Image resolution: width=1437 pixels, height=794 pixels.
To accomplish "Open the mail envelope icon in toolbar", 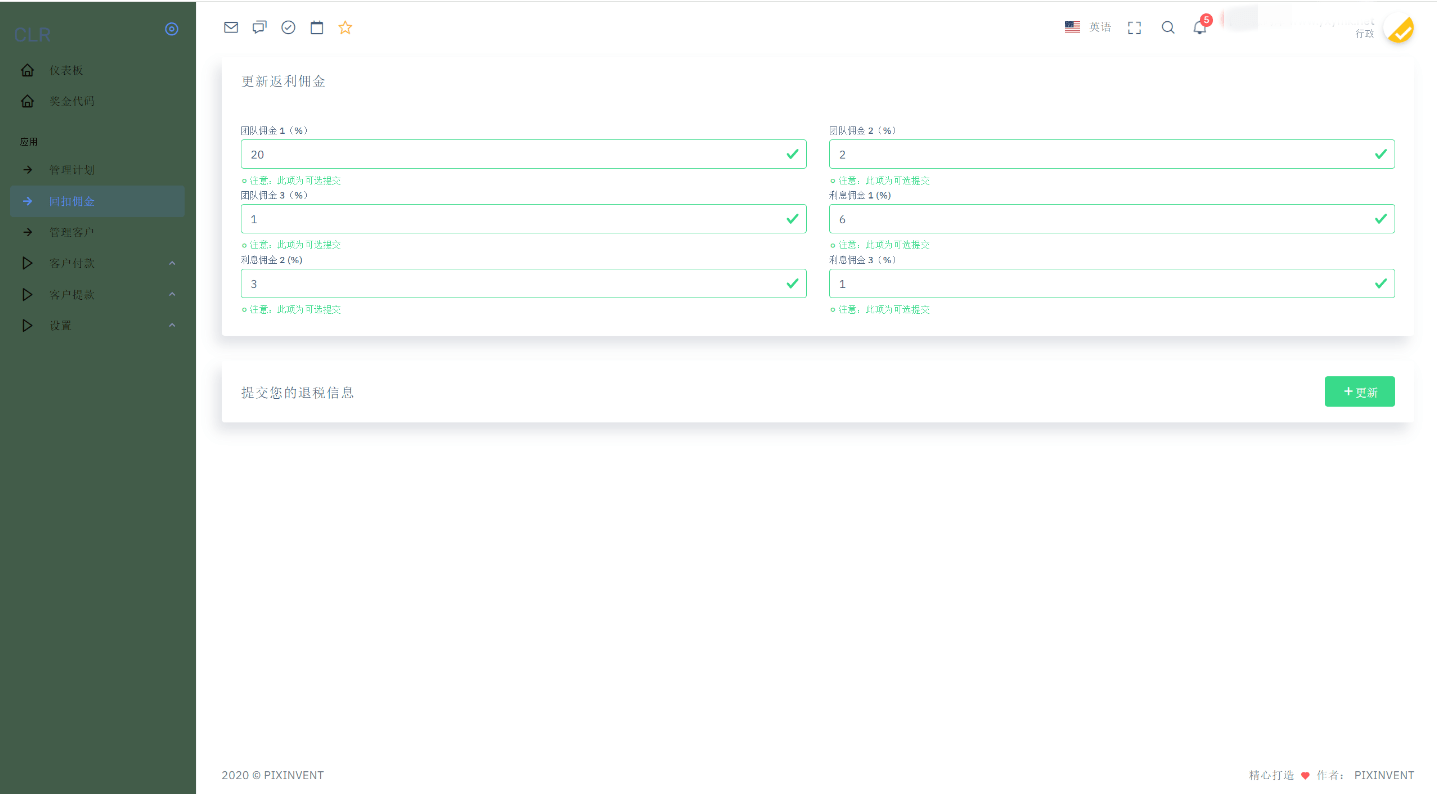I will (231, 28).
